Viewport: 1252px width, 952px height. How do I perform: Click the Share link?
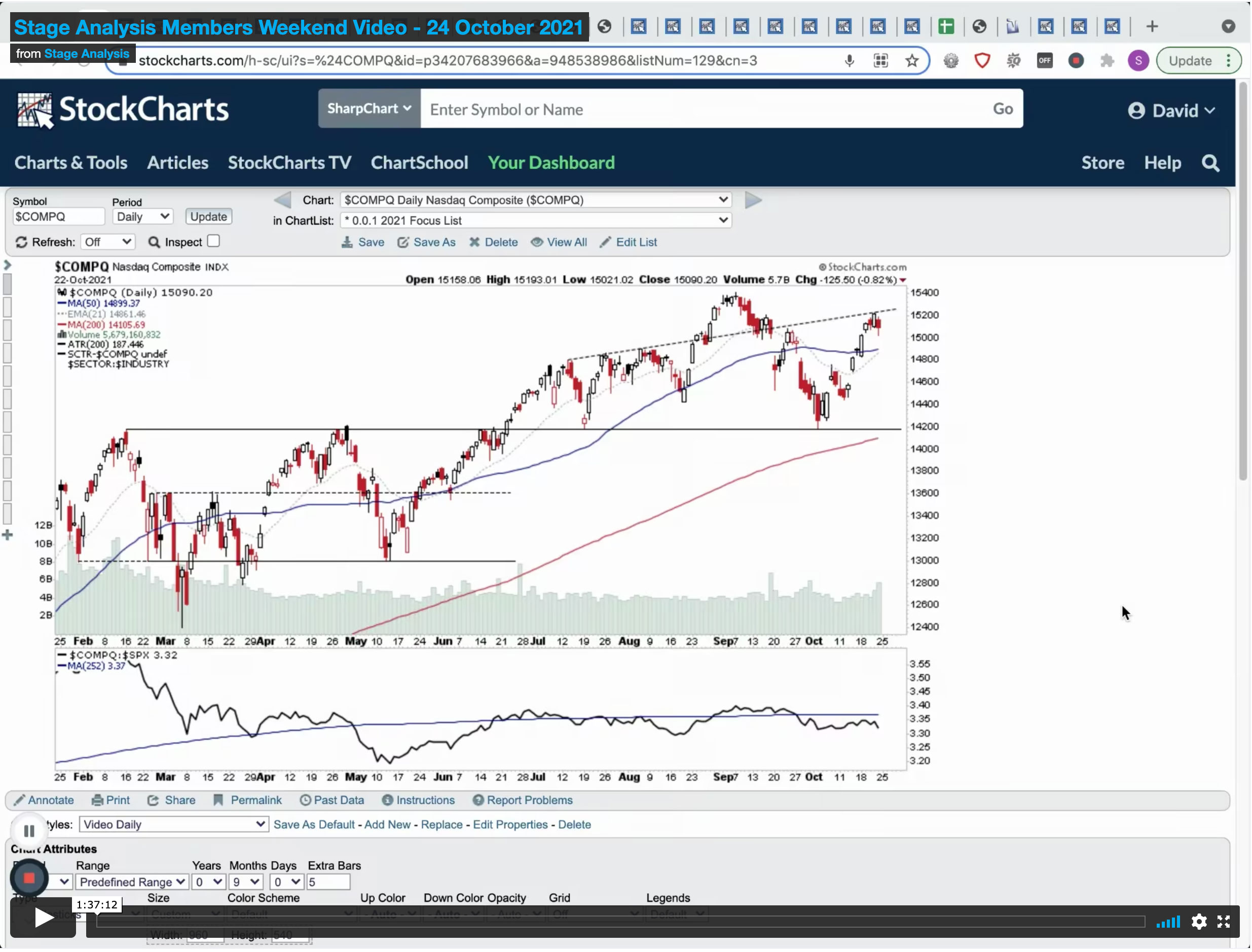click(x=180, y=800)
